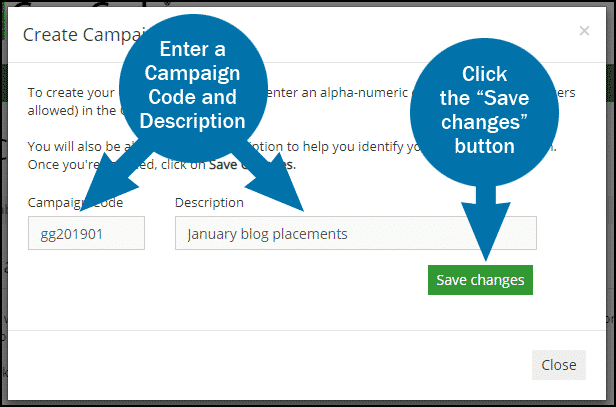Click the green Save changes button
616x407 pixels.
click(480, 280)
